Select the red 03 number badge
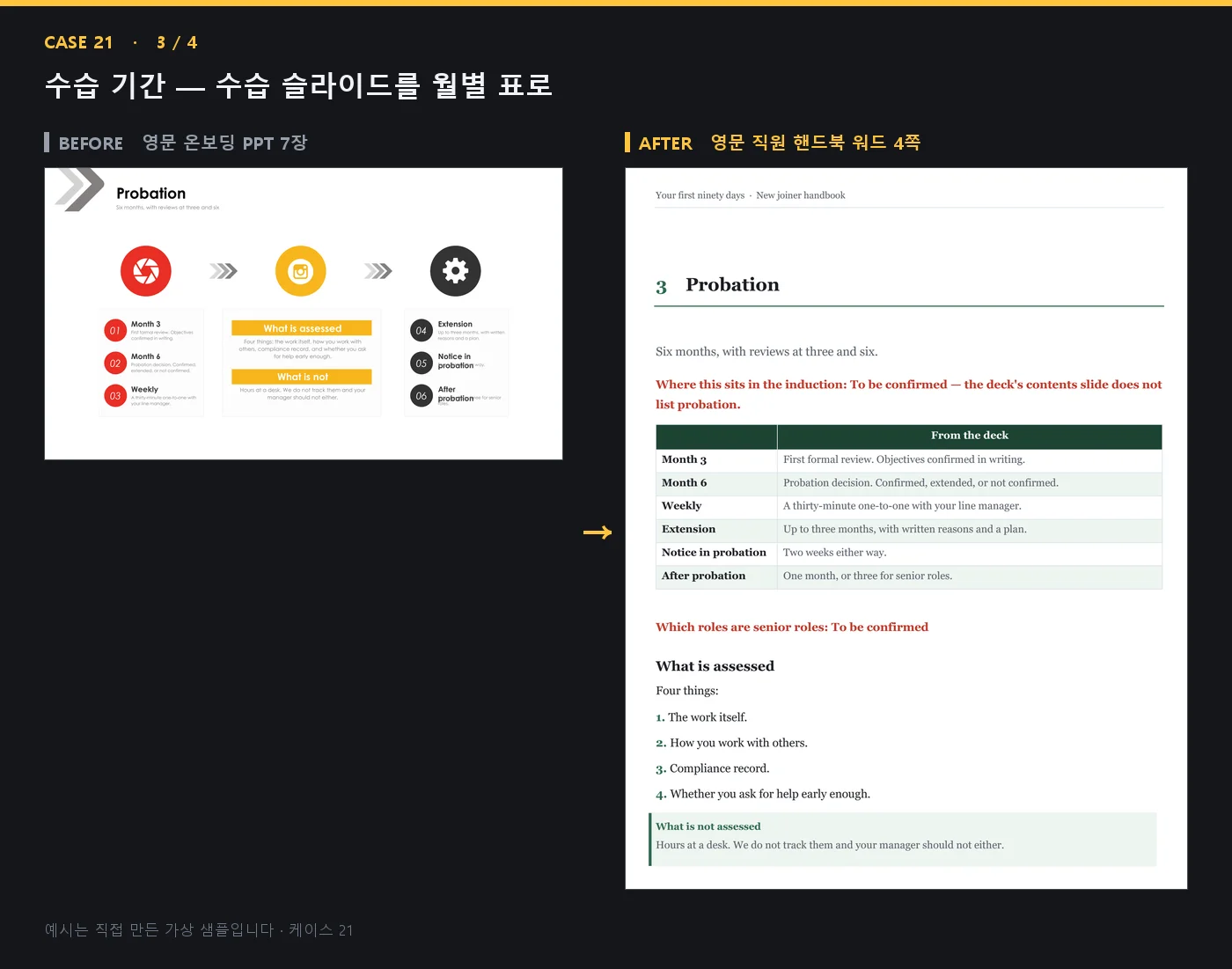The height and width of the screenshot is (969, 1232). [x=115, y=396]
